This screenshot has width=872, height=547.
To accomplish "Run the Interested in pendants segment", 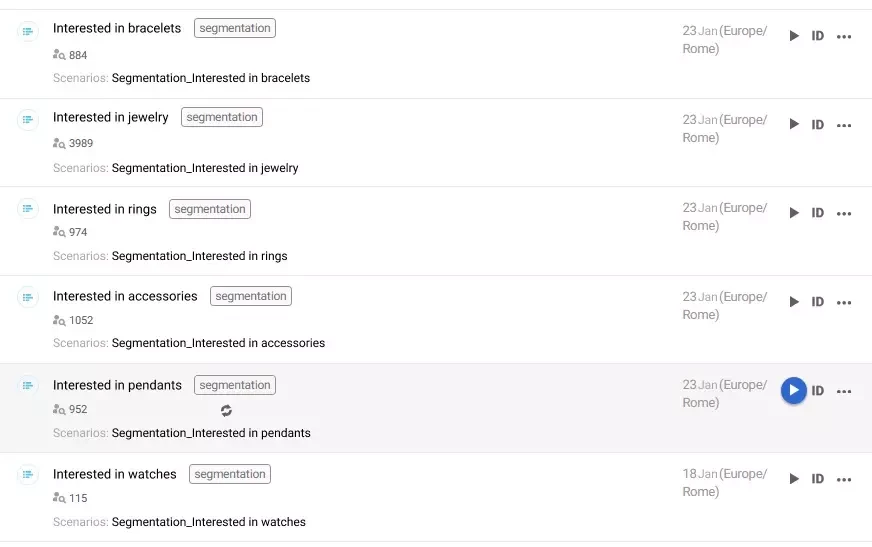I will coord(794,391).
